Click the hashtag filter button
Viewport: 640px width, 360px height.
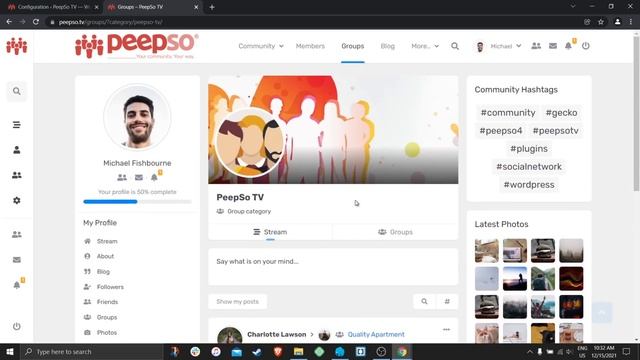[447, 302]
